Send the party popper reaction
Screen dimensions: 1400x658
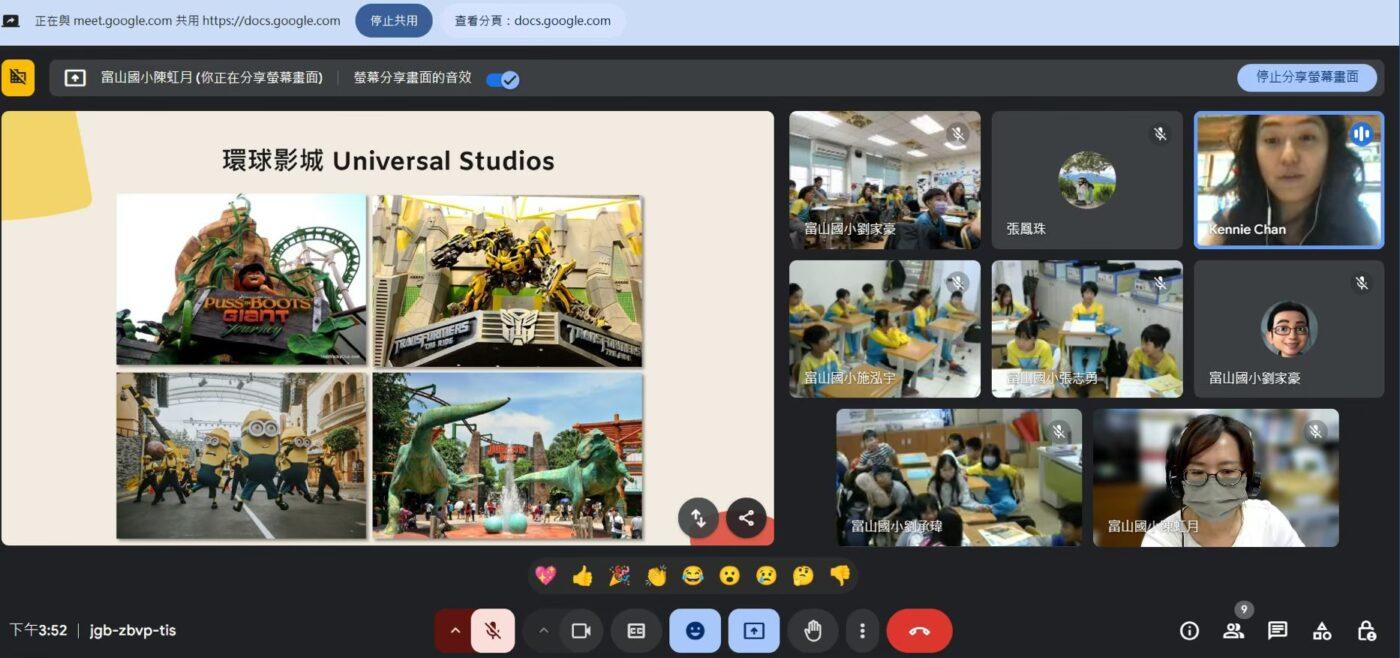pyautogui.click(x=619, y=575)
